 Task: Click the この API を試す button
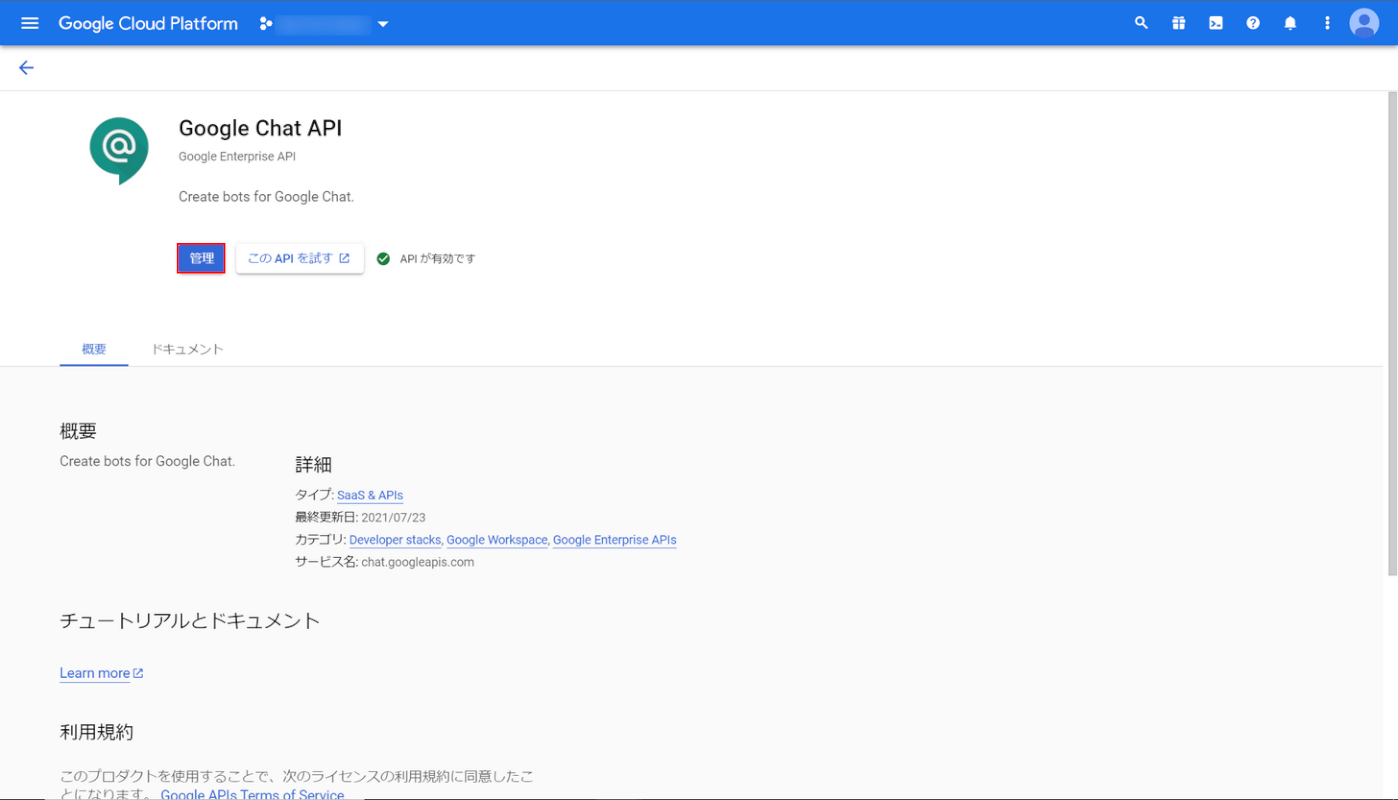pyautogui.click(x=299, y=258)
